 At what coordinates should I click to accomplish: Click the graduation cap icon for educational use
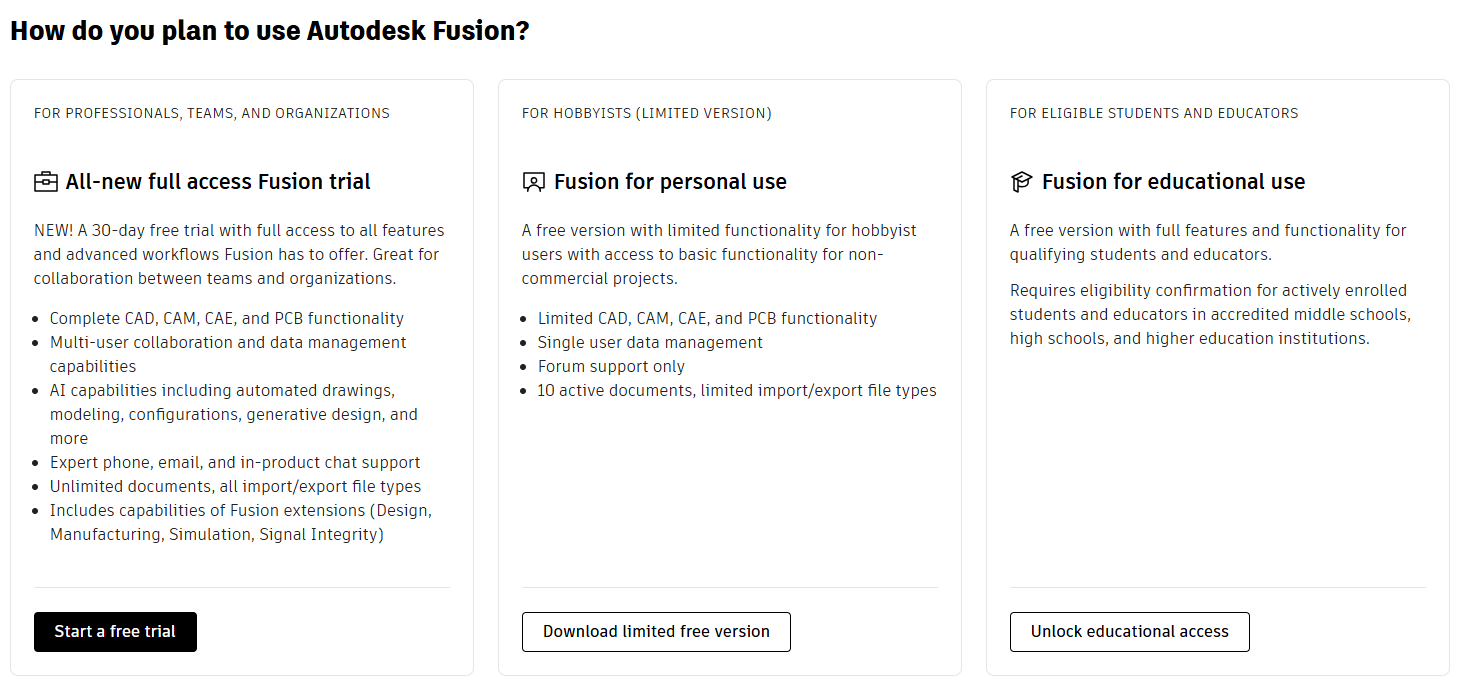1021,182
